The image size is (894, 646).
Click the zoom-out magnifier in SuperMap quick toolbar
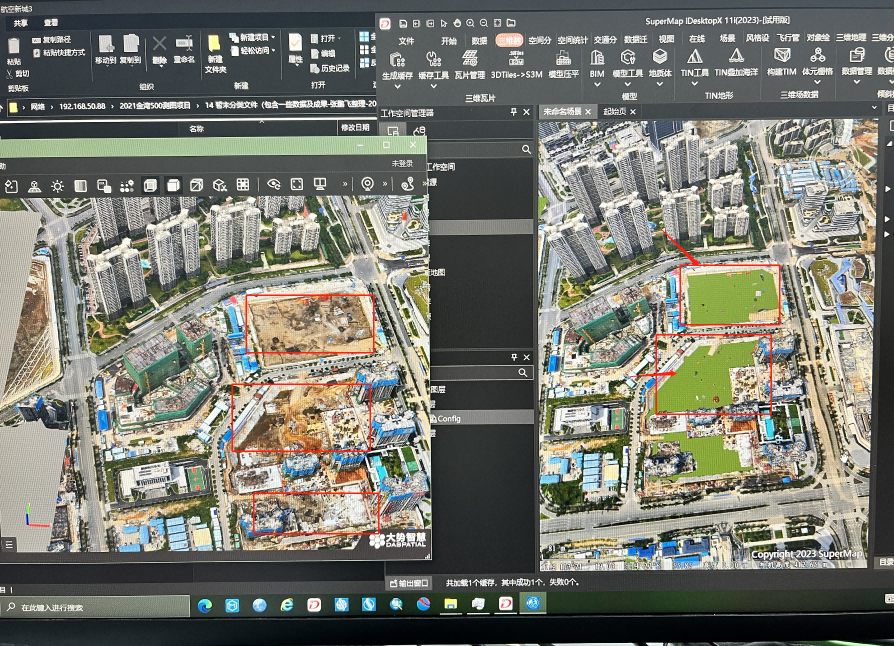pos(484,23)
